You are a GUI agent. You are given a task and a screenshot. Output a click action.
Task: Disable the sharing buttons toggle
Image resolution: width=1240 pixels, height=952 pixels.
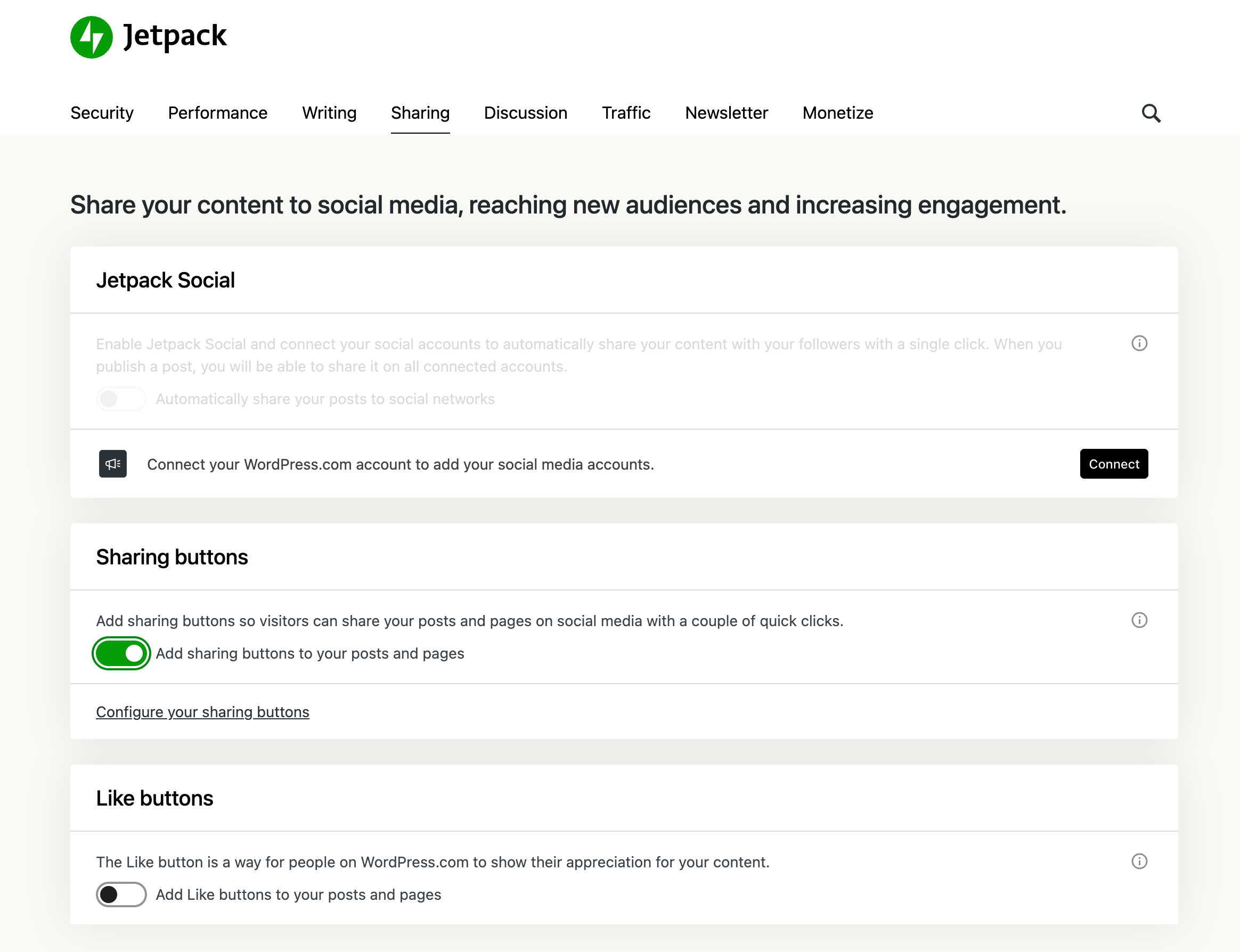pos(121,653)
